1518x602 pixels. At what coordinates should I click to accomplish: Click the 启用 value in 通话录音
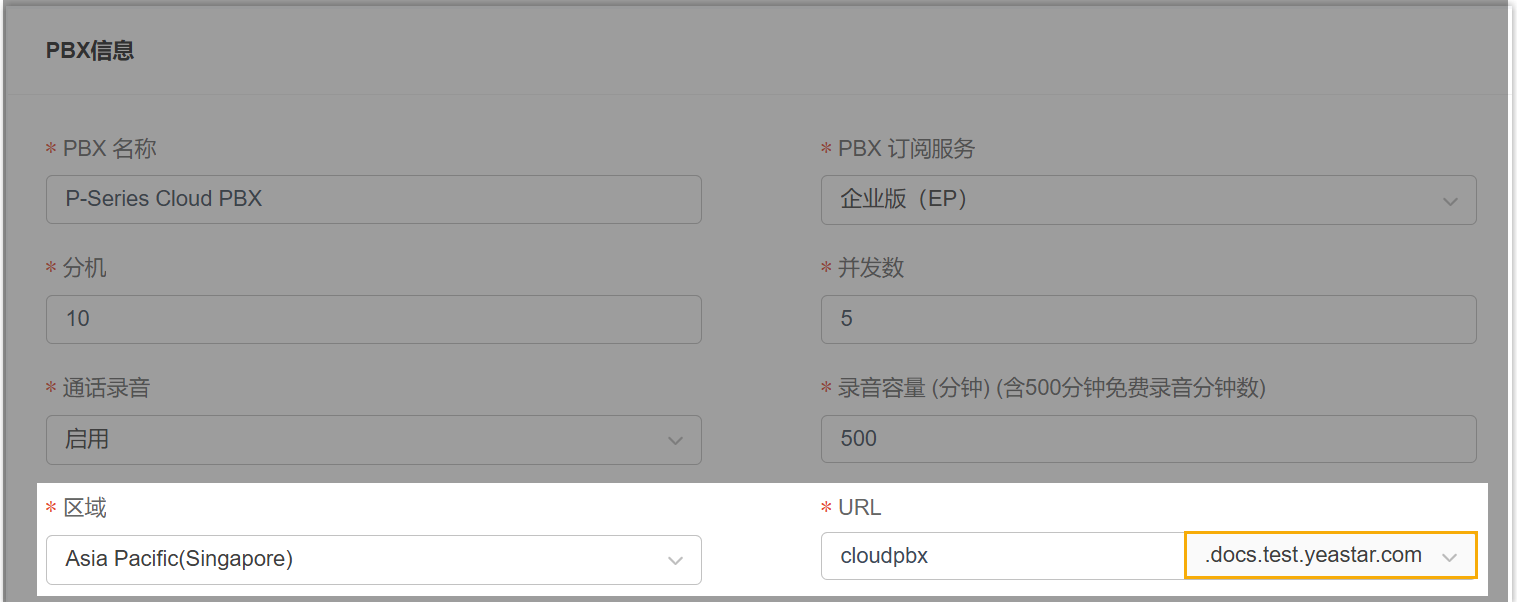click(x=88, y=439)
